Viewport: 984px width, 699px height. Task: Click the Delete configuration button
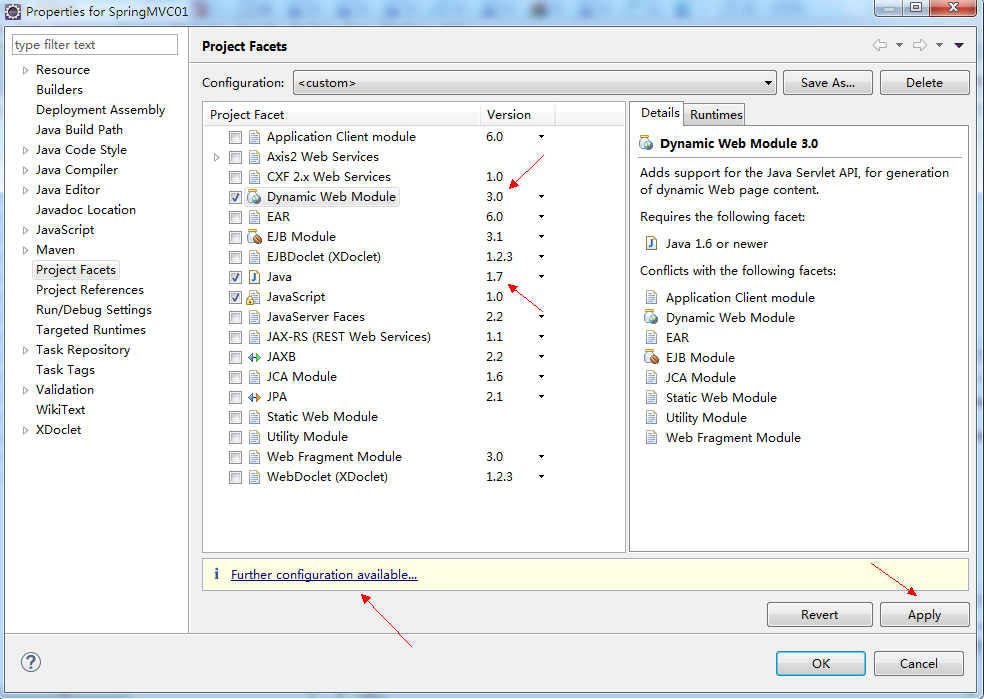(924, 83)
